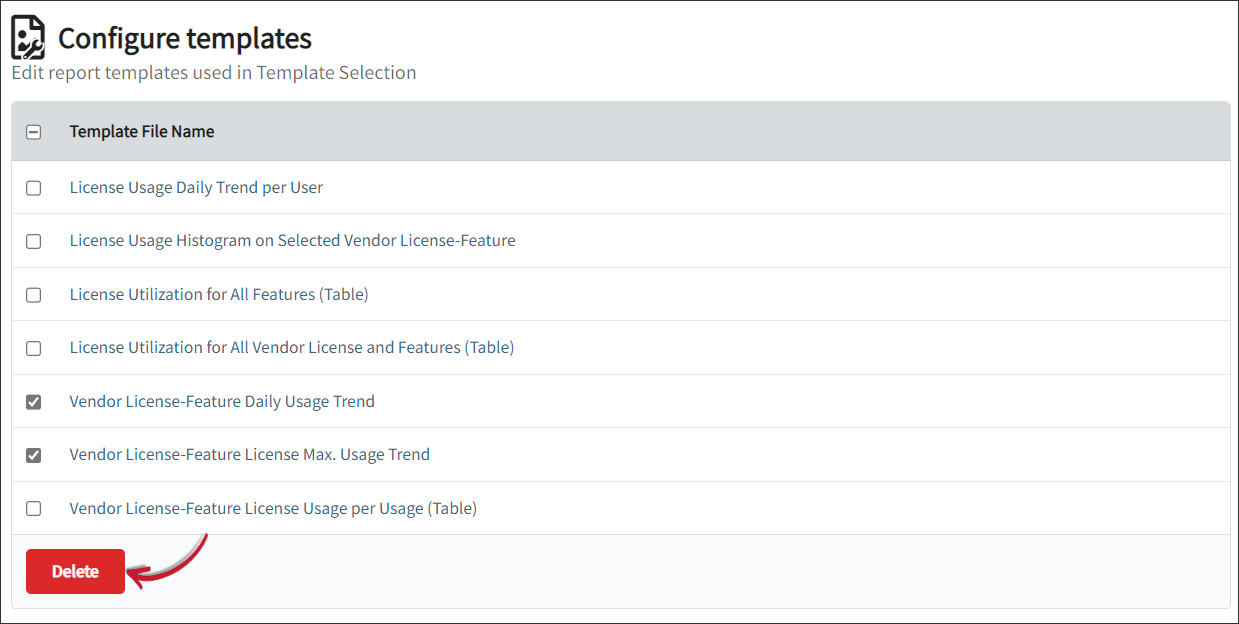Check License Utilization for All Vendor License checkbox
Image resolution: width=1239 pixels, height=624 pixels.
pyautogui.click(x=33, y=348)
